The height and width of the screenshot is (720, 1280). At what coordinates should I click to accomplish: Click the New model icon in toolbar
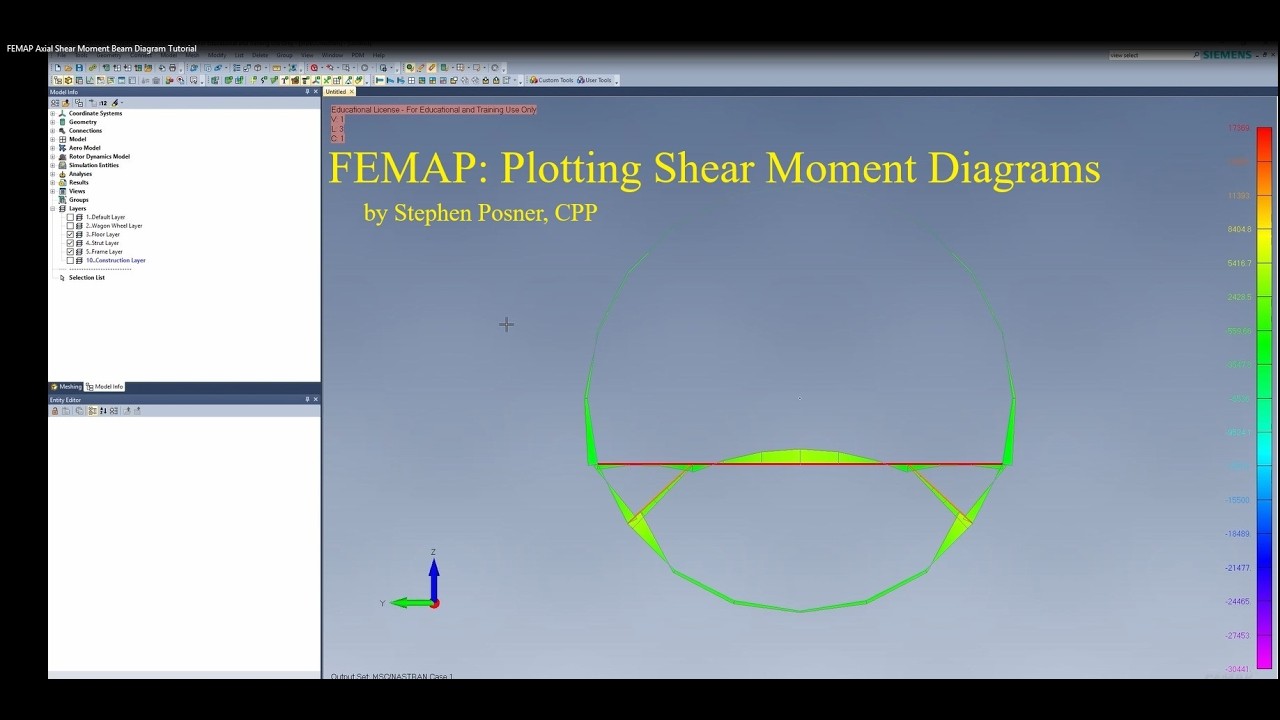(58, 67)
